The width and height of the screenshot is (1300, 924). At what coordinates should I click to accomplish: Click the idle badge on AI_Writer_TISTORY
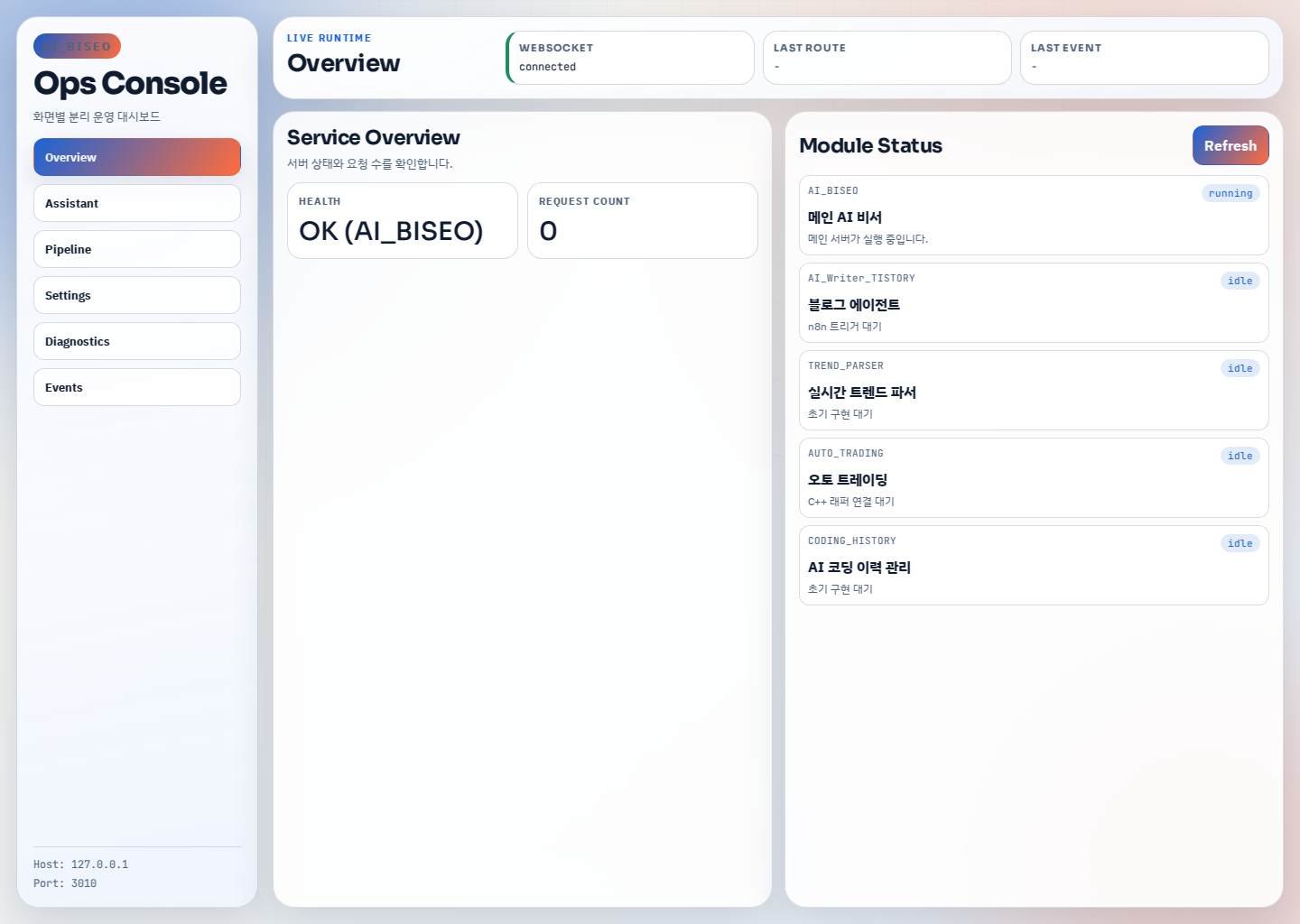tap(1240, 280)
